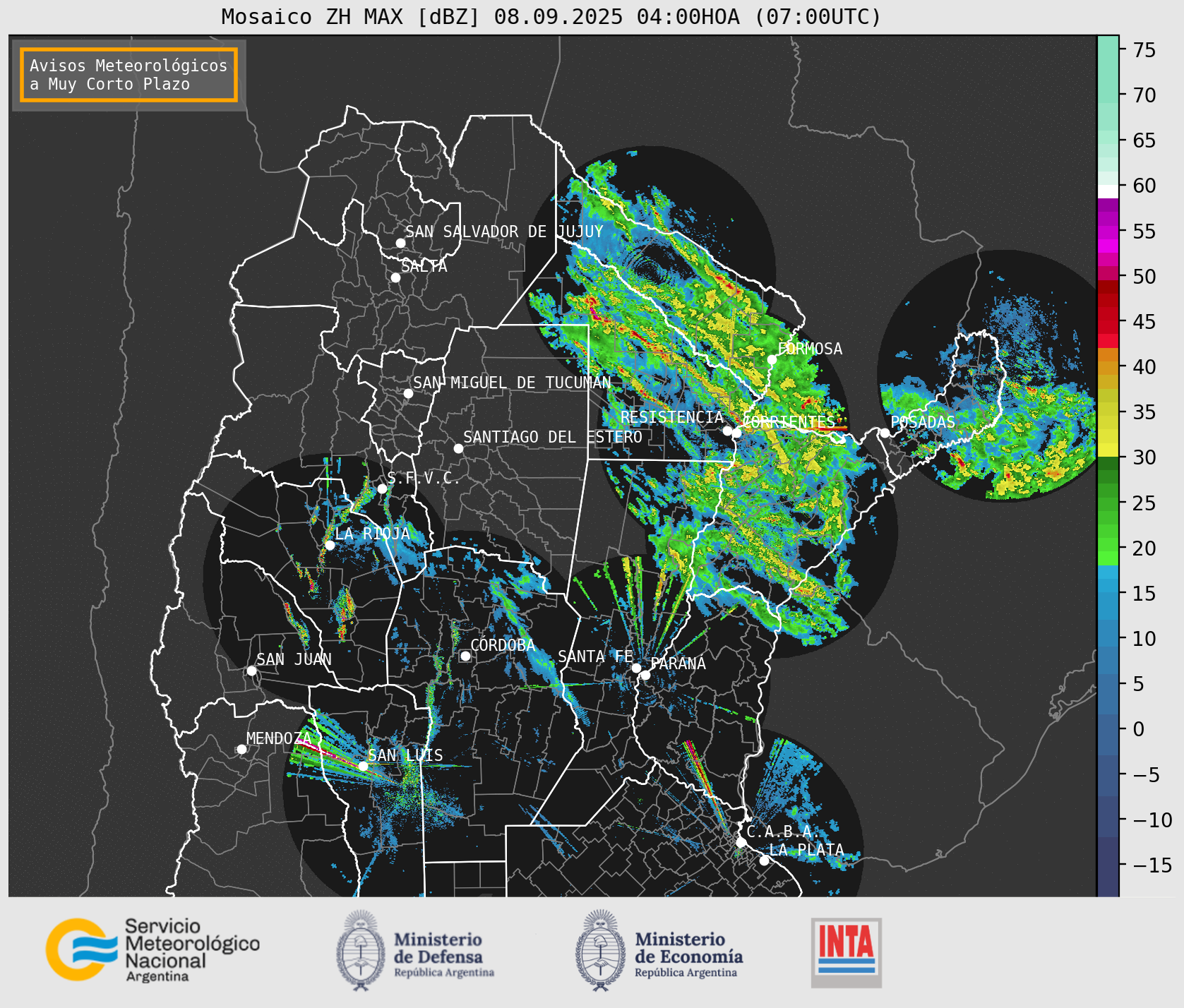The height and width of the screenshot is (1008, 1184).
Task: Click the FORMOSA label
Action: pos(810,349)
